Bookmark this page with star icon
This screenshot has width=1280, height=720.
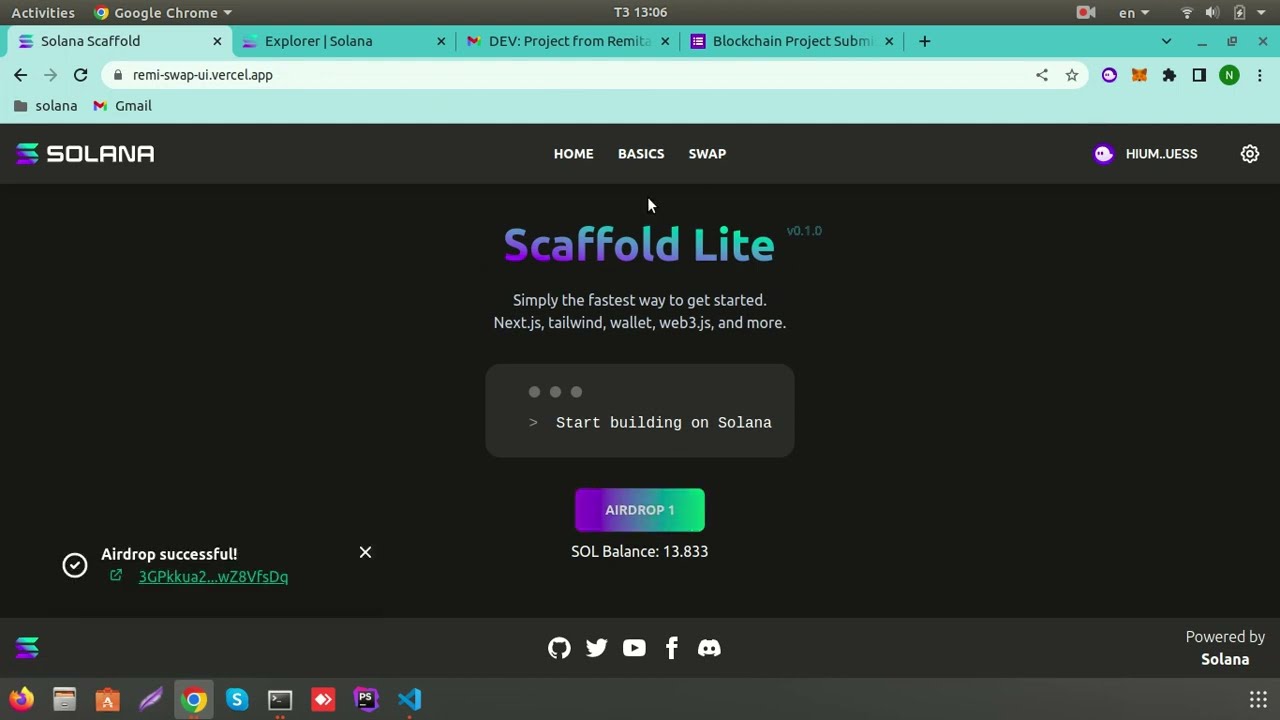(1072, 75)
